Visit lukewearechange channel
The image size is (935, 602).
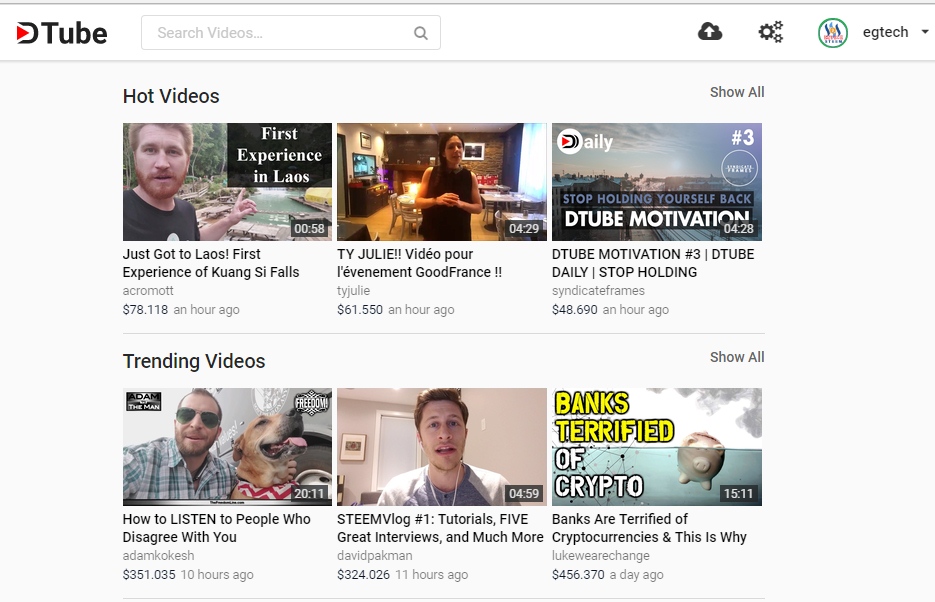click(x=600, y=556)
